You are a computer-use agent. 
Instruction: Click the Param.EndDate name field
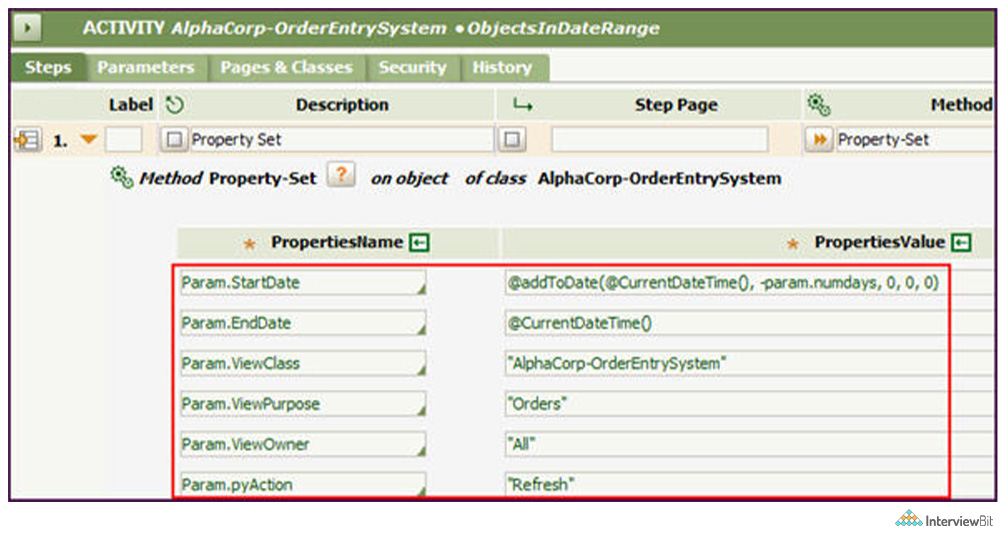pyautogui.click(x=303, y=323)
